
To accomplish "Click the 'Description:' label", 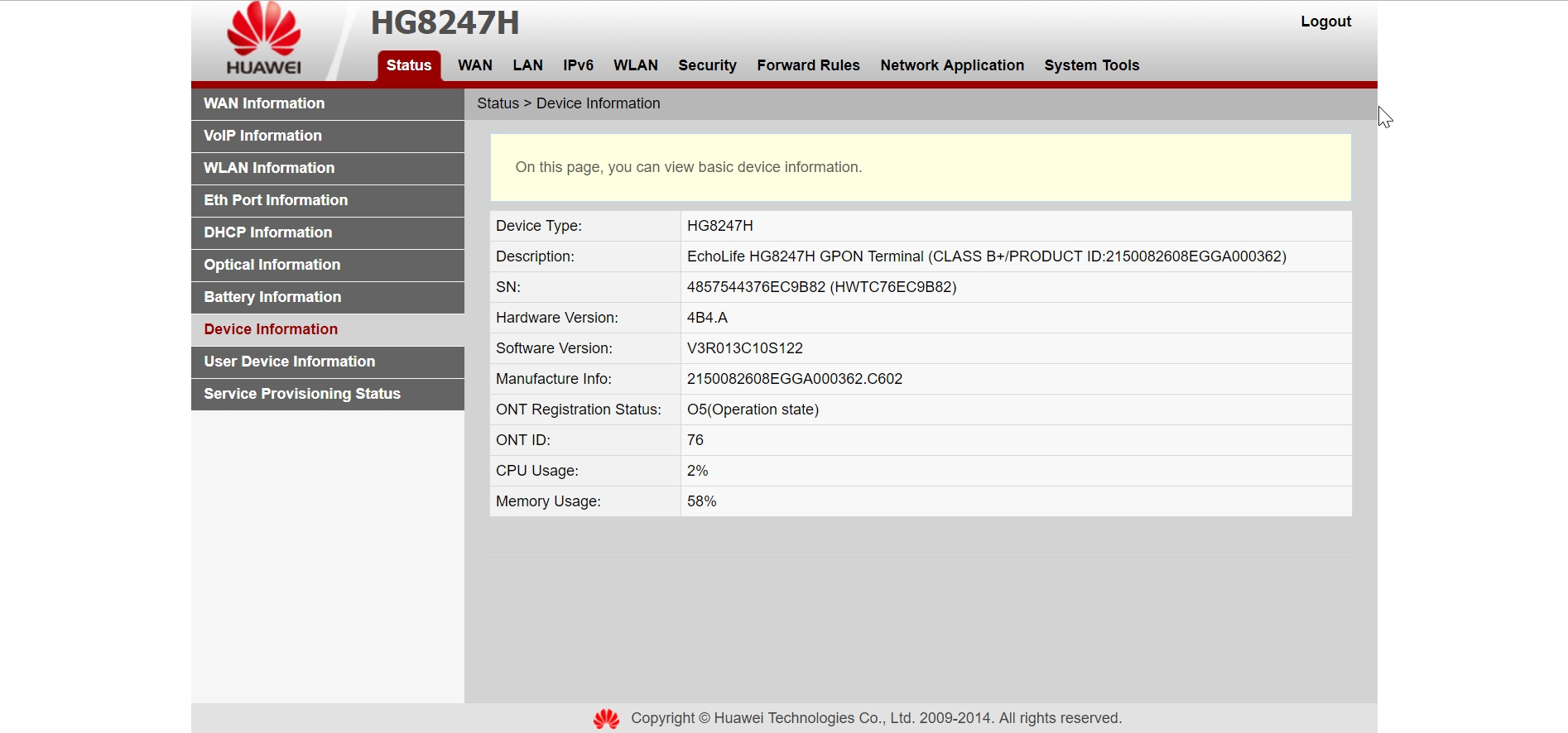I will pyautogui.click(x=535, y=256).
